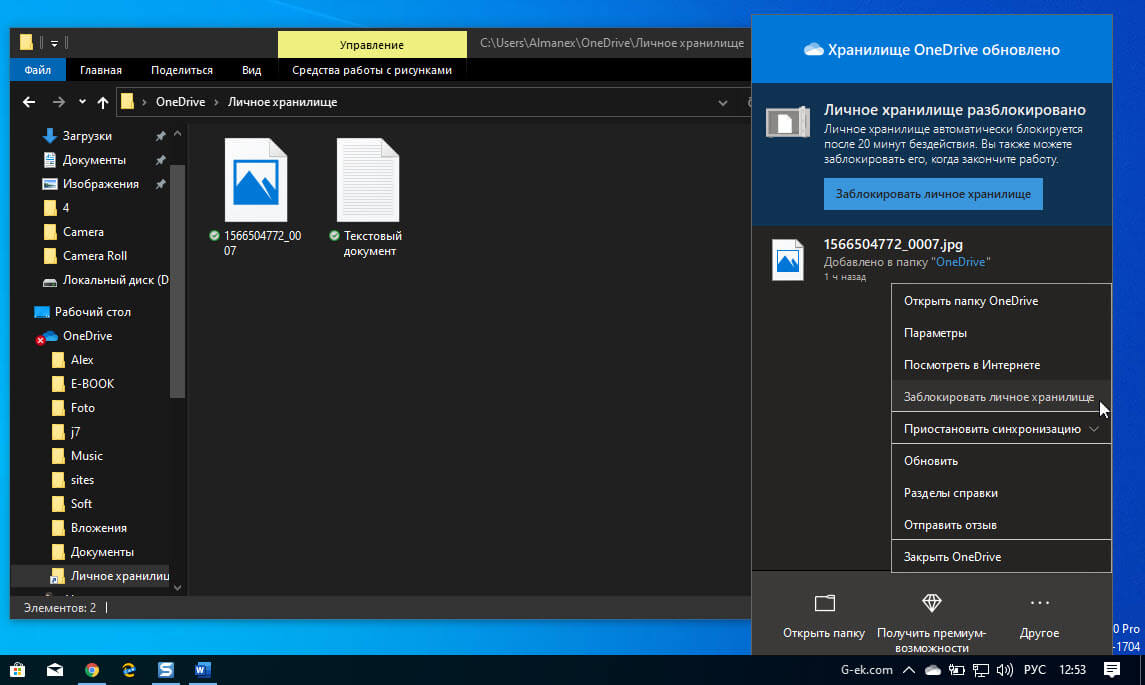Choose Параметры from the OneDrive menu

pyautogui.click(x=1001, y=333)
